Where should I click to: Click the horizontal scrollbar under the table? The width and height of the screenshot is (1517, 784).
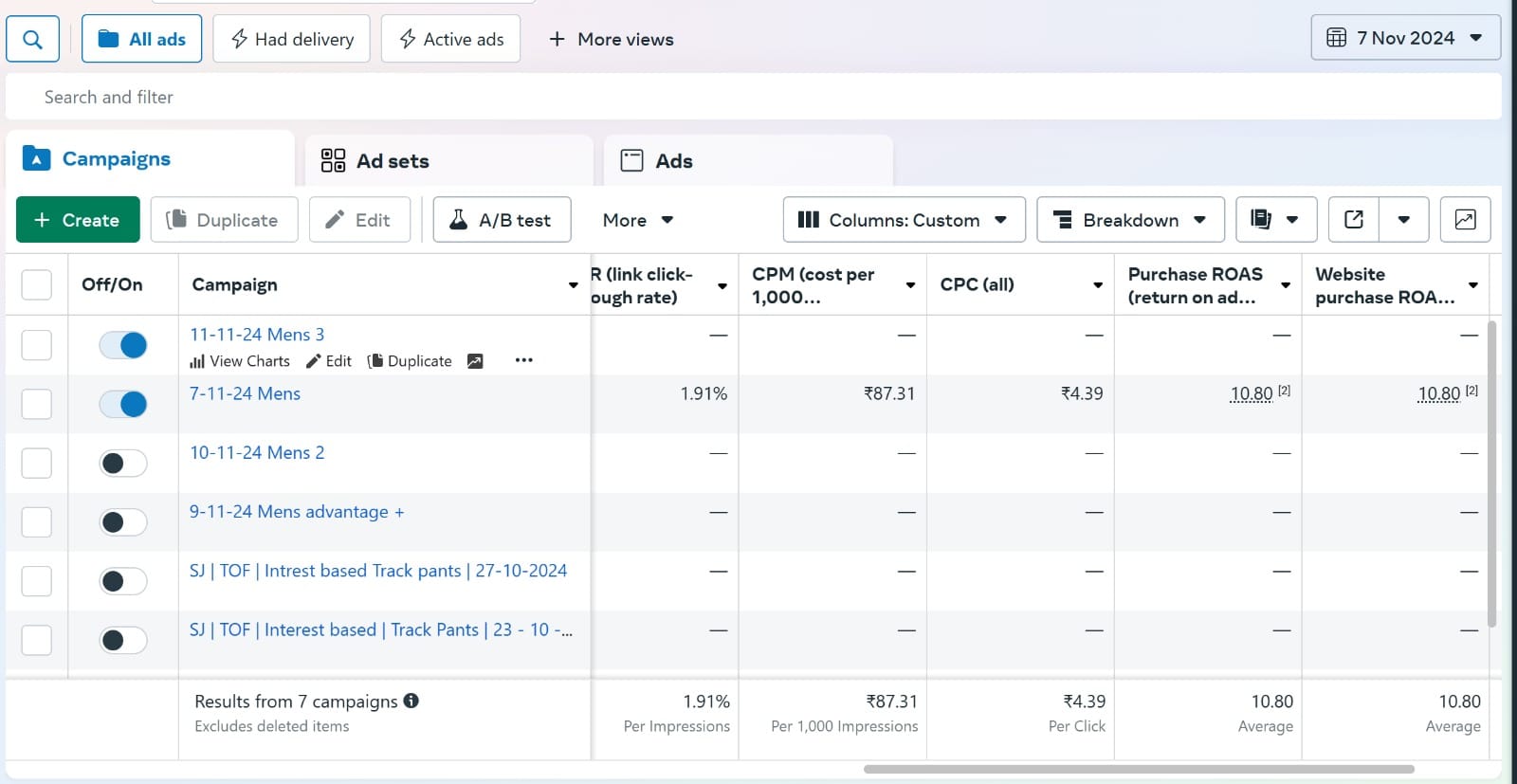pyautogui.click(x=1139, y=769)
